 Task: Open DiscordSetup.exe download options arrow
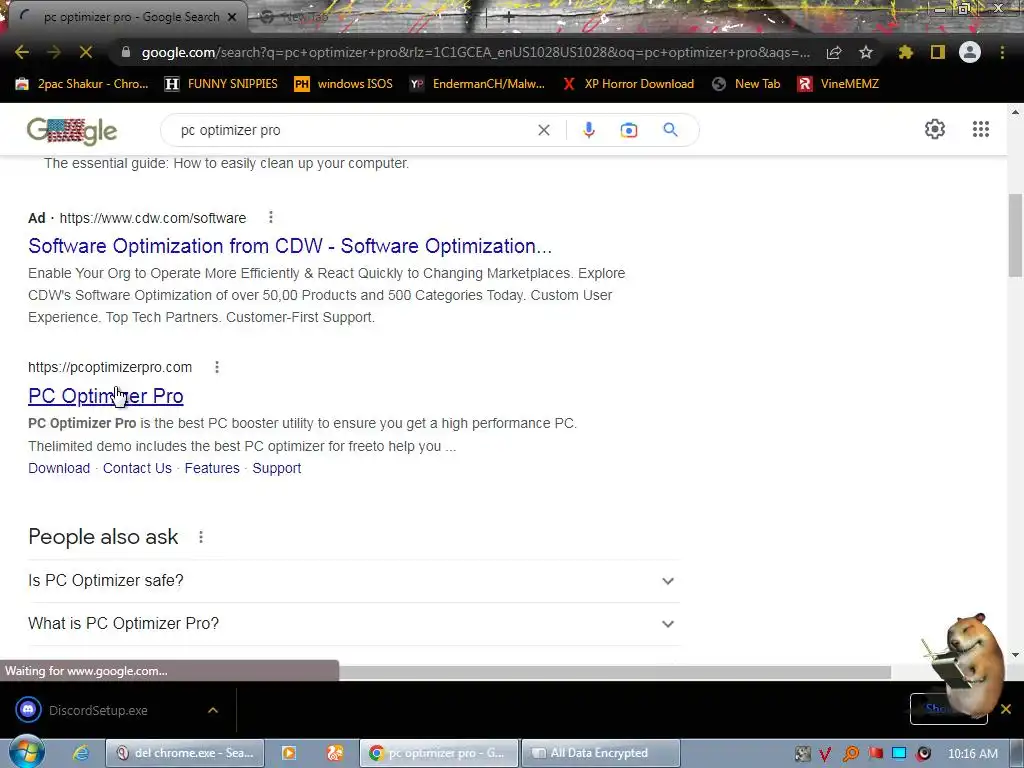click(x=213, y=710)
